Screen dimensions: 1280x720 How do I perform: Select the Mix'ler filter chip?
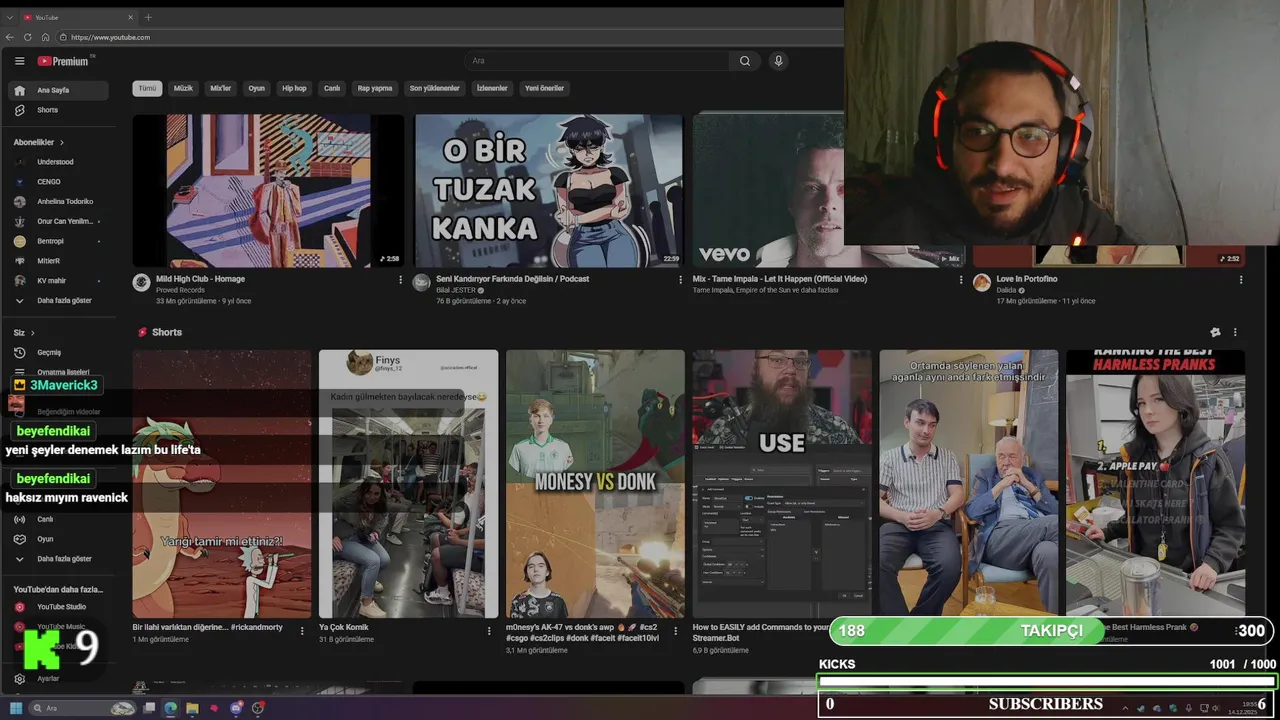click(220, 88)
